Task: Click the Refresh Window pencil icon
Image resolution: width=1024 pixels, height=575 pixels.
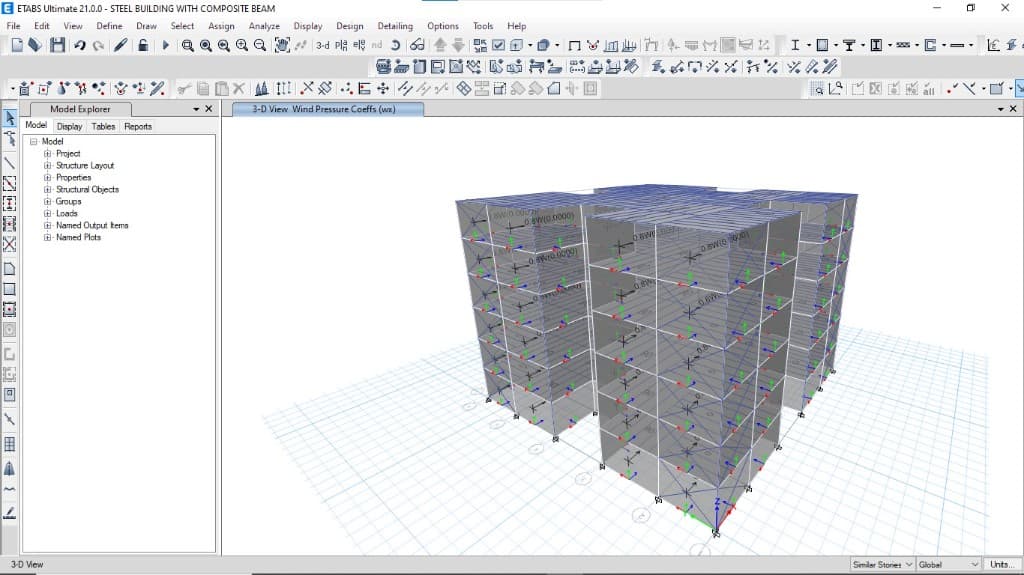Action: 120,45
